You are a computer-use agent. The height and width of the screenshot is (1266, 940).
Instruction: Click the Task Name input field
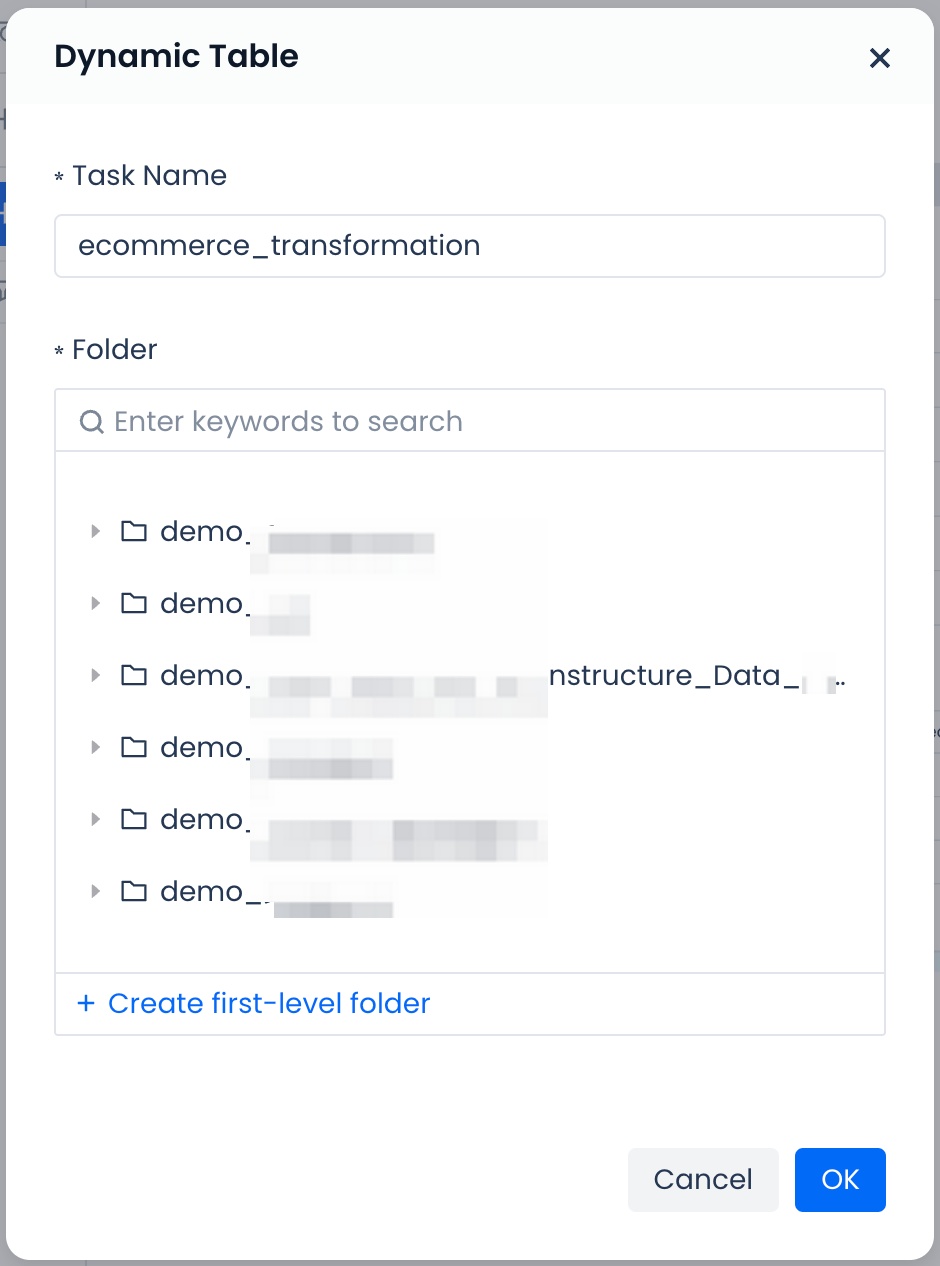pyautogui.click(x=469, y=246)
